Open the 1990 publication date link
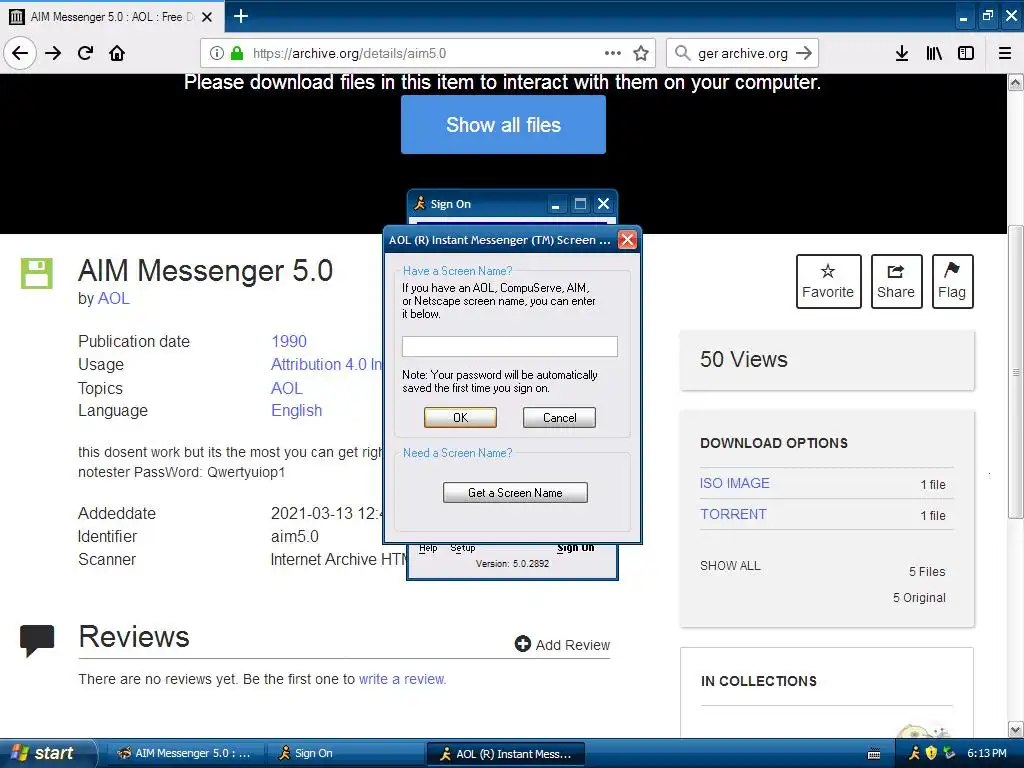Screen dimensions: 1024x768 (289, 341)
